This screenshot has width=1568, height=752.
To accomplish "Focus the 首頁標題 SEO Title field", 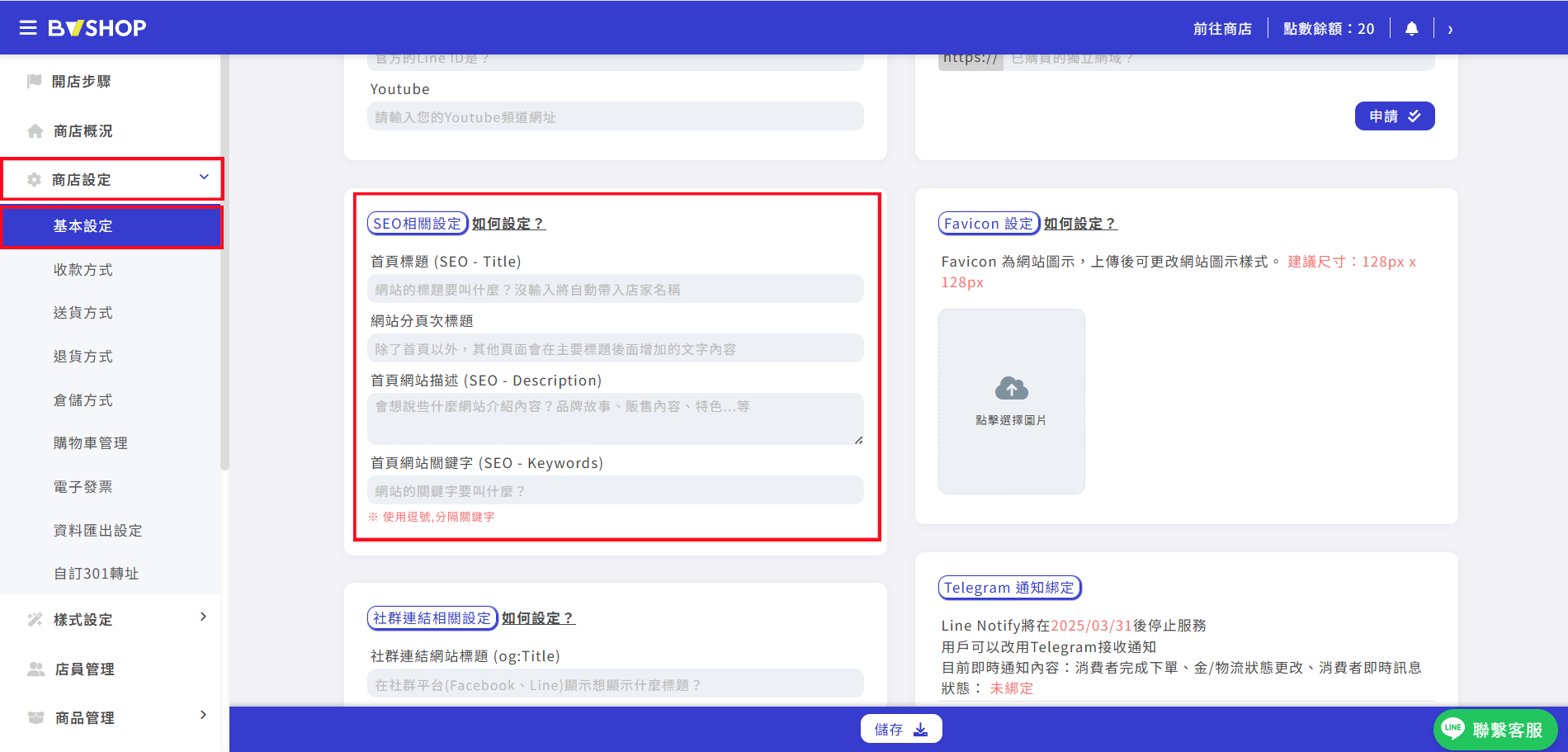I will [616, 289].
